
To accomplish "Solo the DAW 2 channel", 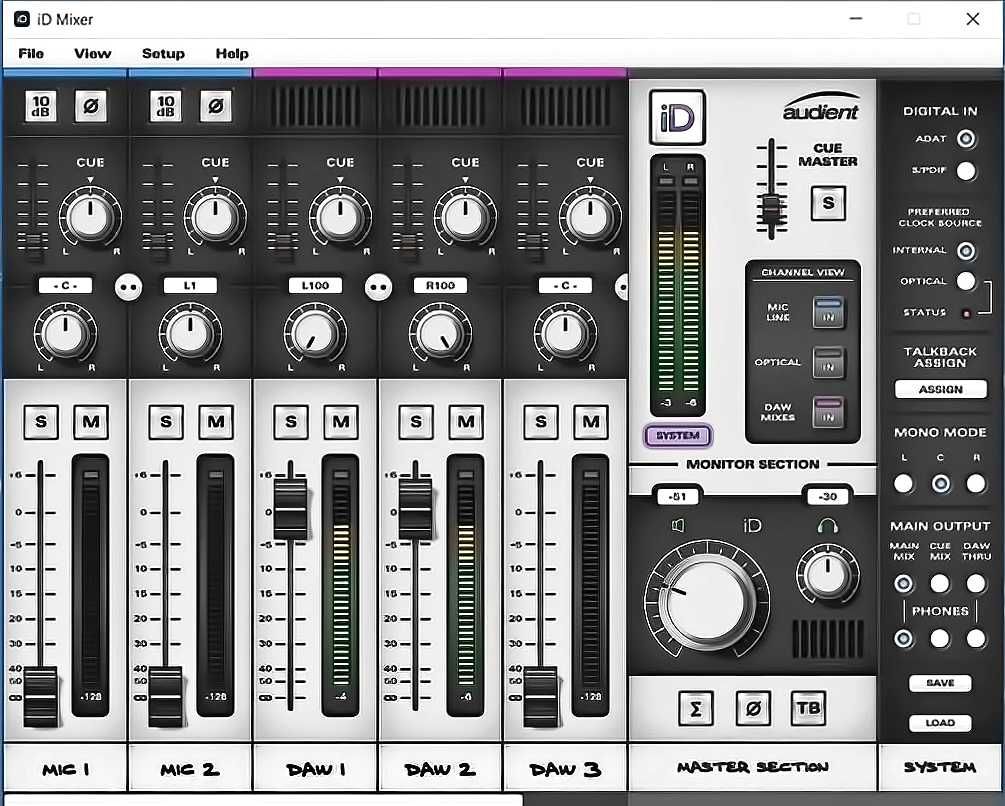I will tap(416, 422).
